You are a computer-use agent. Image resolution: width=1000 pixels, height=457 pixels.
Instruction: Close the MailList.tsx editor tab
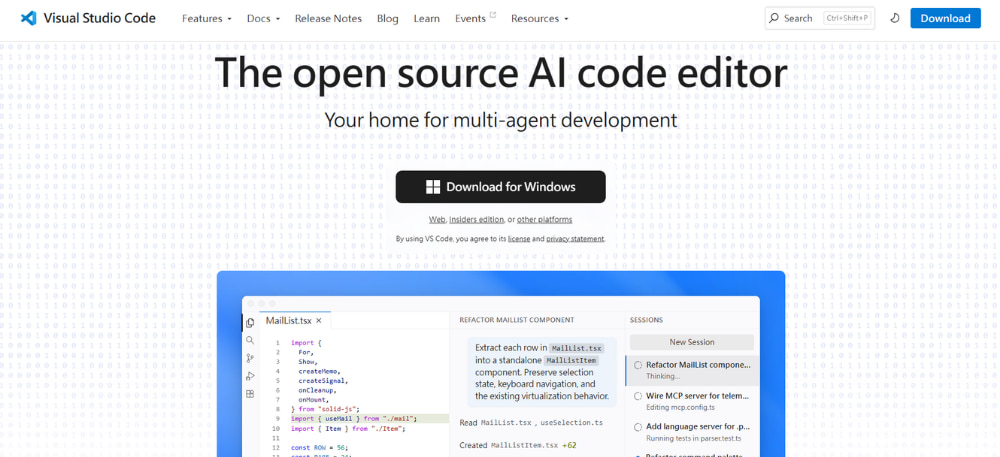tap(319, 321)
